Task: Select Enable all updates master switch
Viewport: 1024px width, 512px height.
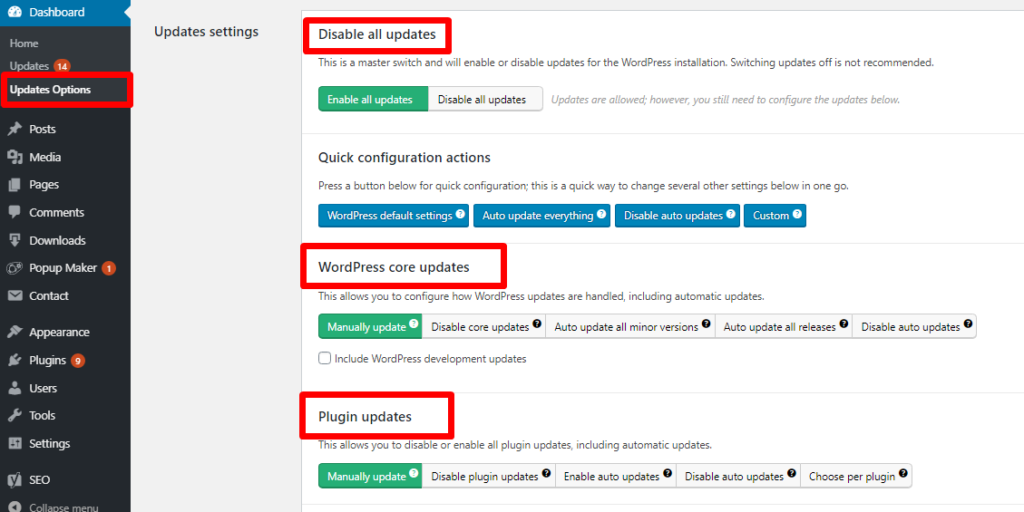Action: click(x=373, y=99)
